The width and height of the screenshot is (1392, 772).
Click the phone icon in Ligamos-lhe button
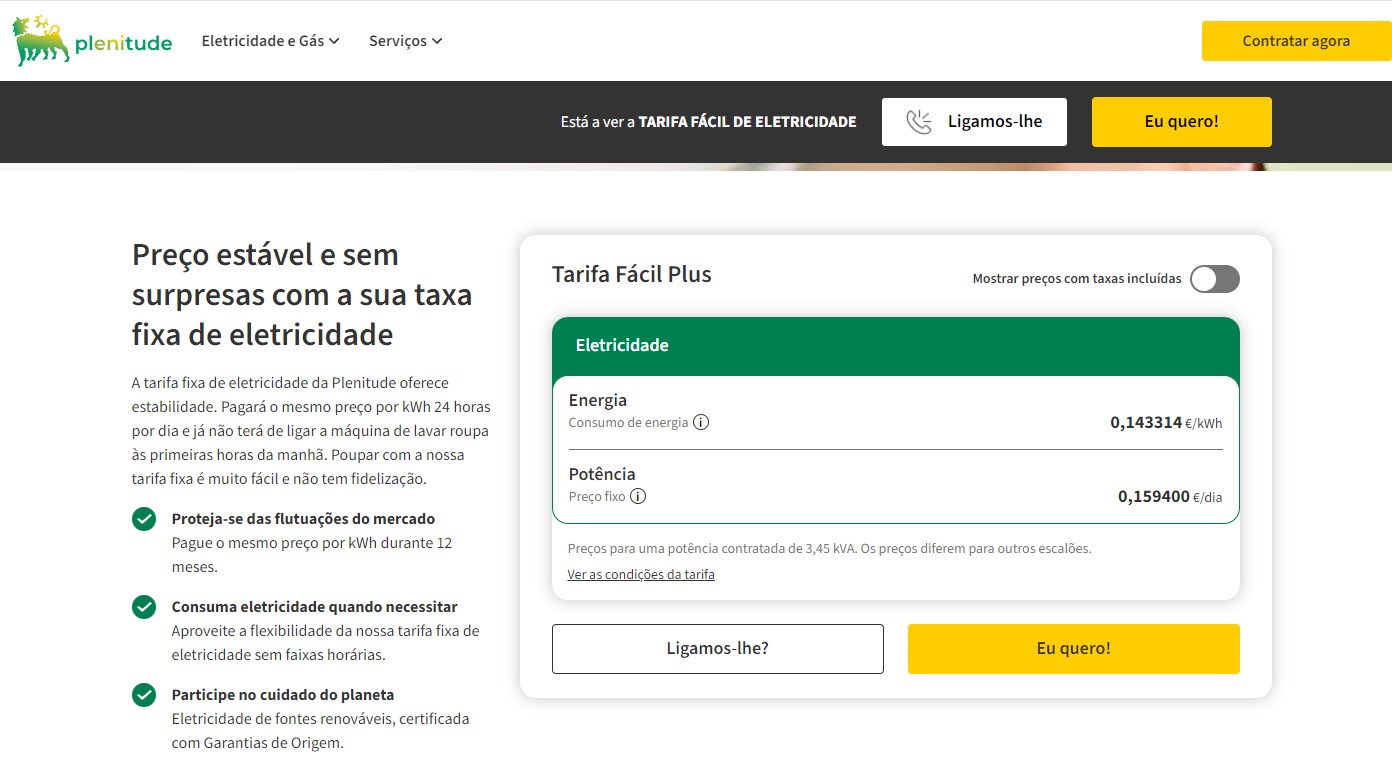[918, 122]
